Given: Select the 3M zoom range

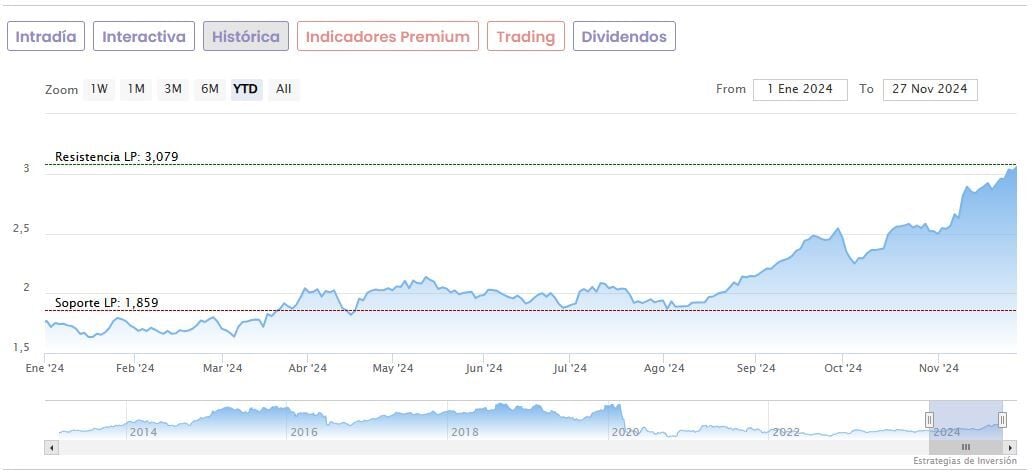Looking at the screenshot, I should 173,89.
